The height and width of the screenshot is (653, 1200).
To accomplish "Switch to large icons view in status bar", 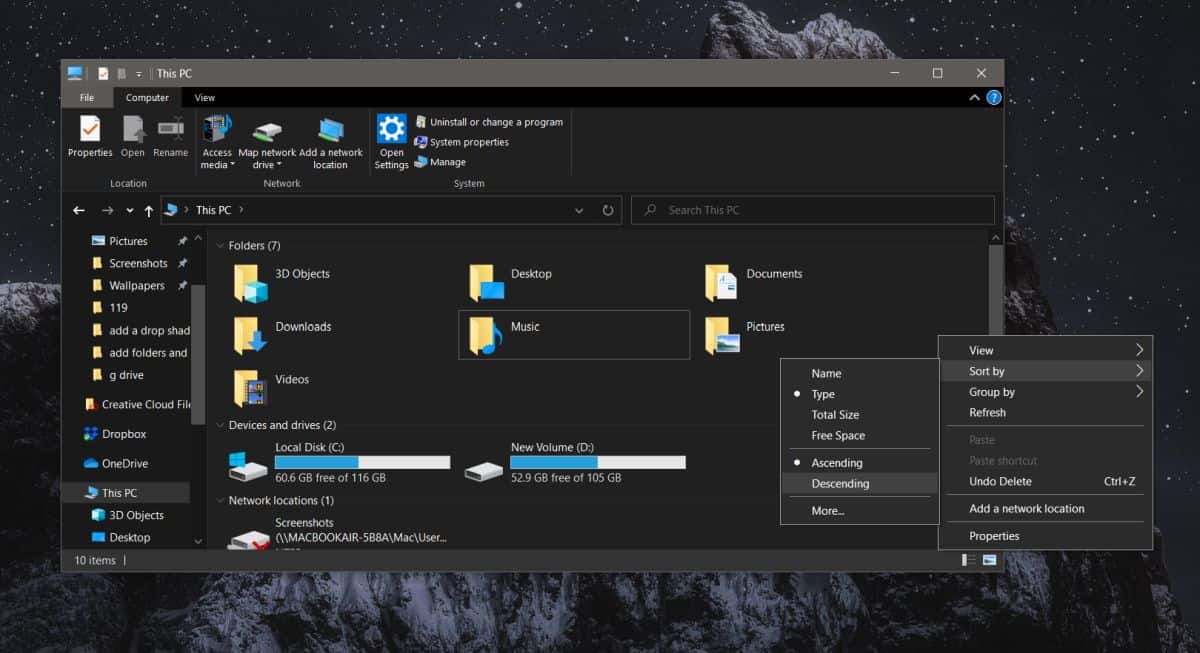I will tap(989, 560).
